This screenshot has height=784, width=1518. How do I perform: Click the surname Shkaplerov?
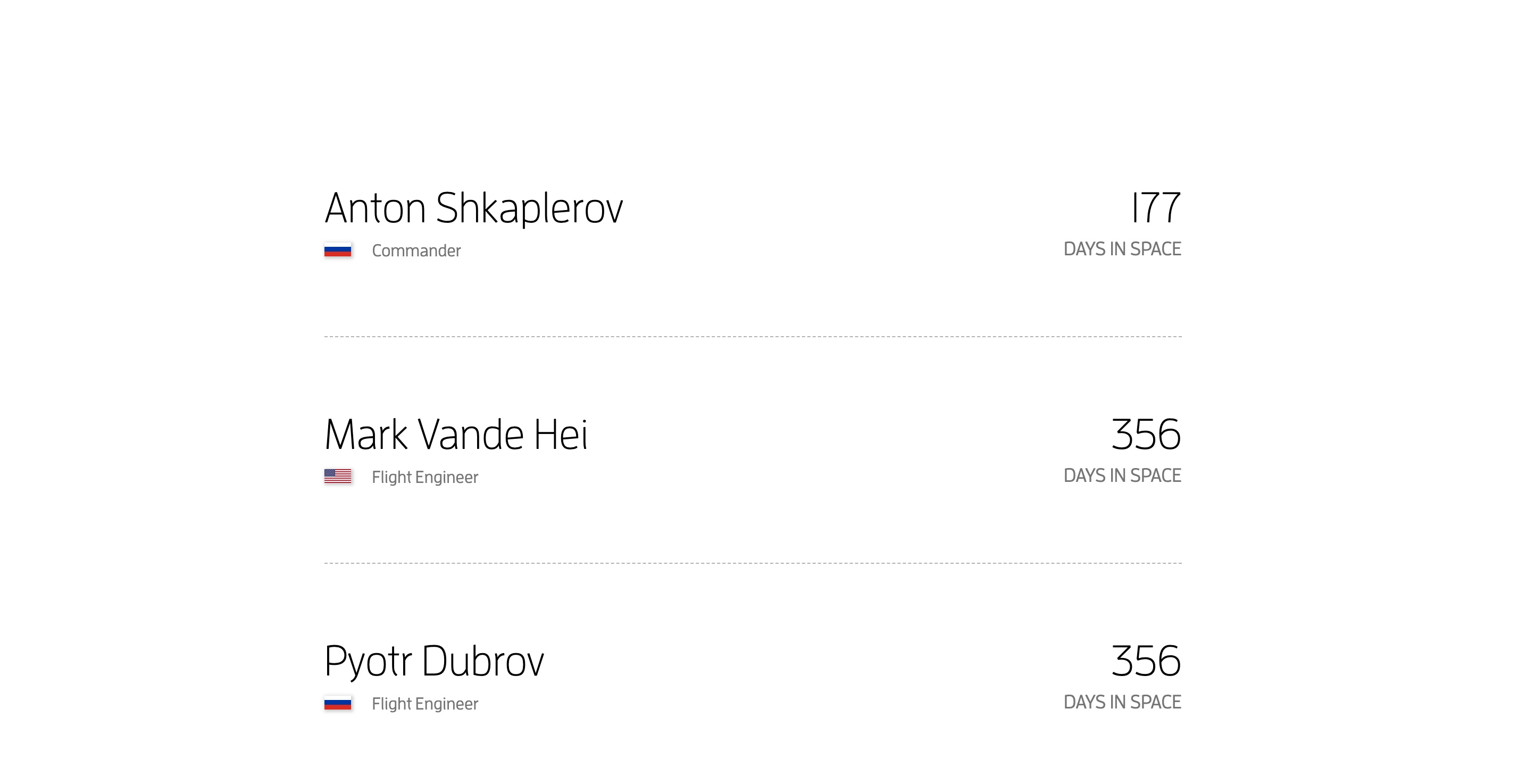529,208
